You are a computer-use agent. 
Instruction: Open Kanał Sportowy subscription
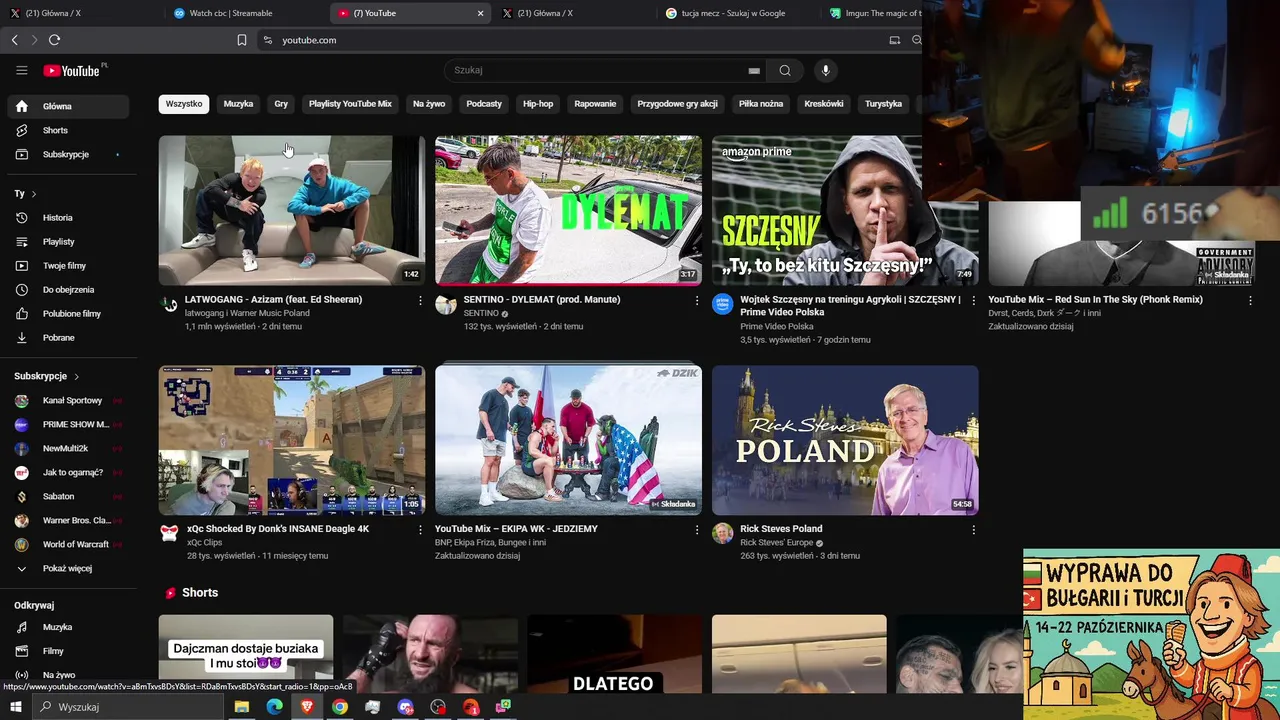(x=68, y=400)
